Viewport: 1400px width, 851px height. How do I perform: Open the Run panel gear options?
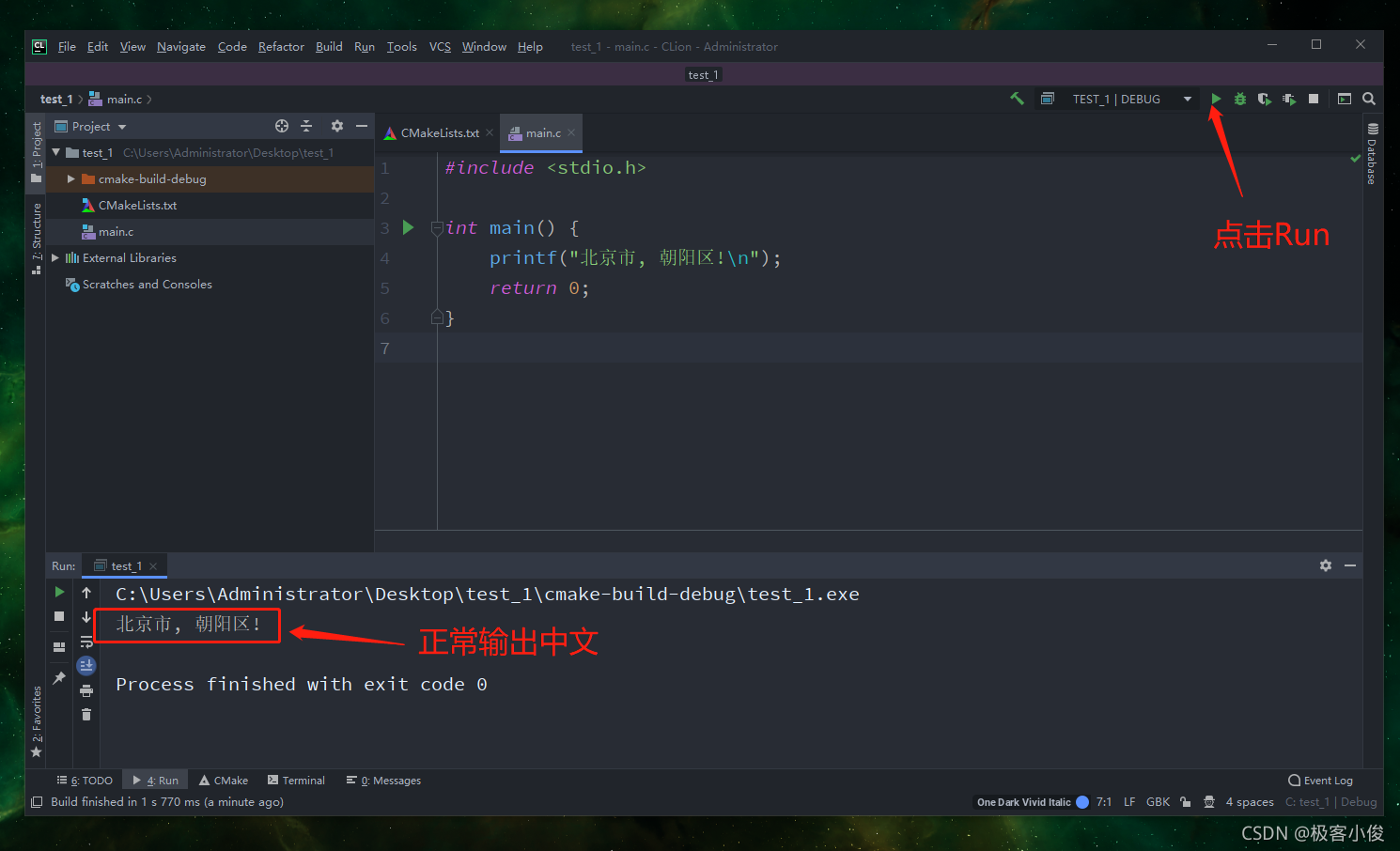point(1326,565)
